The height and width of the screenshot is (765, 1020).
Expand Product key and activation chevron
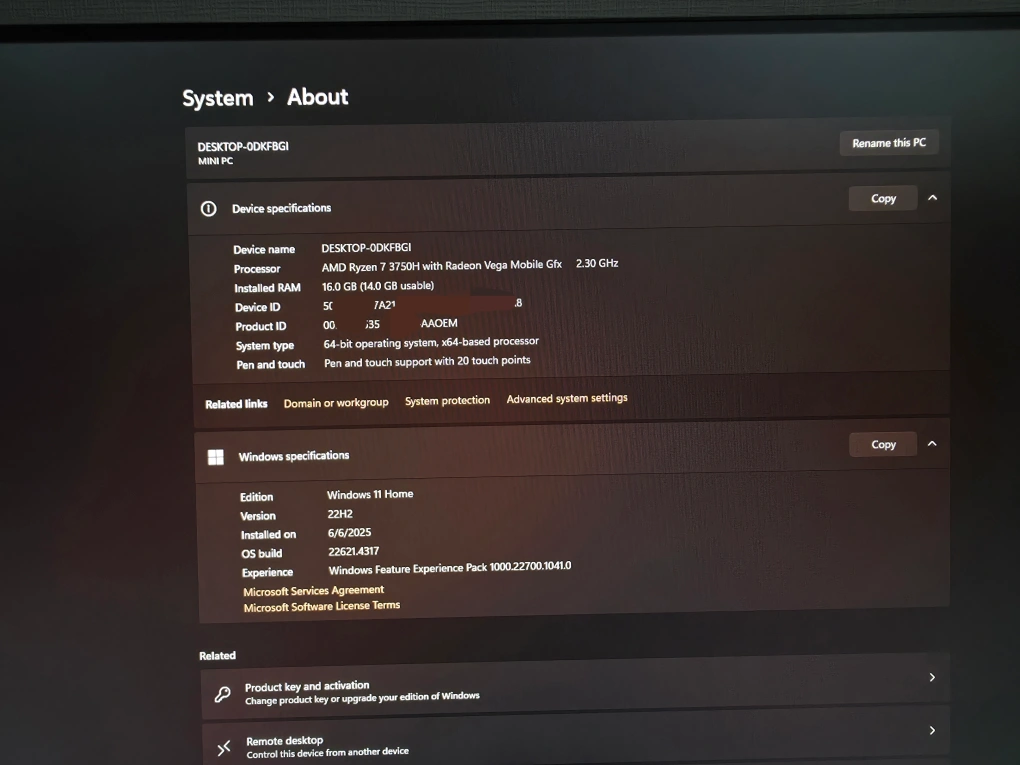[932, 677]
